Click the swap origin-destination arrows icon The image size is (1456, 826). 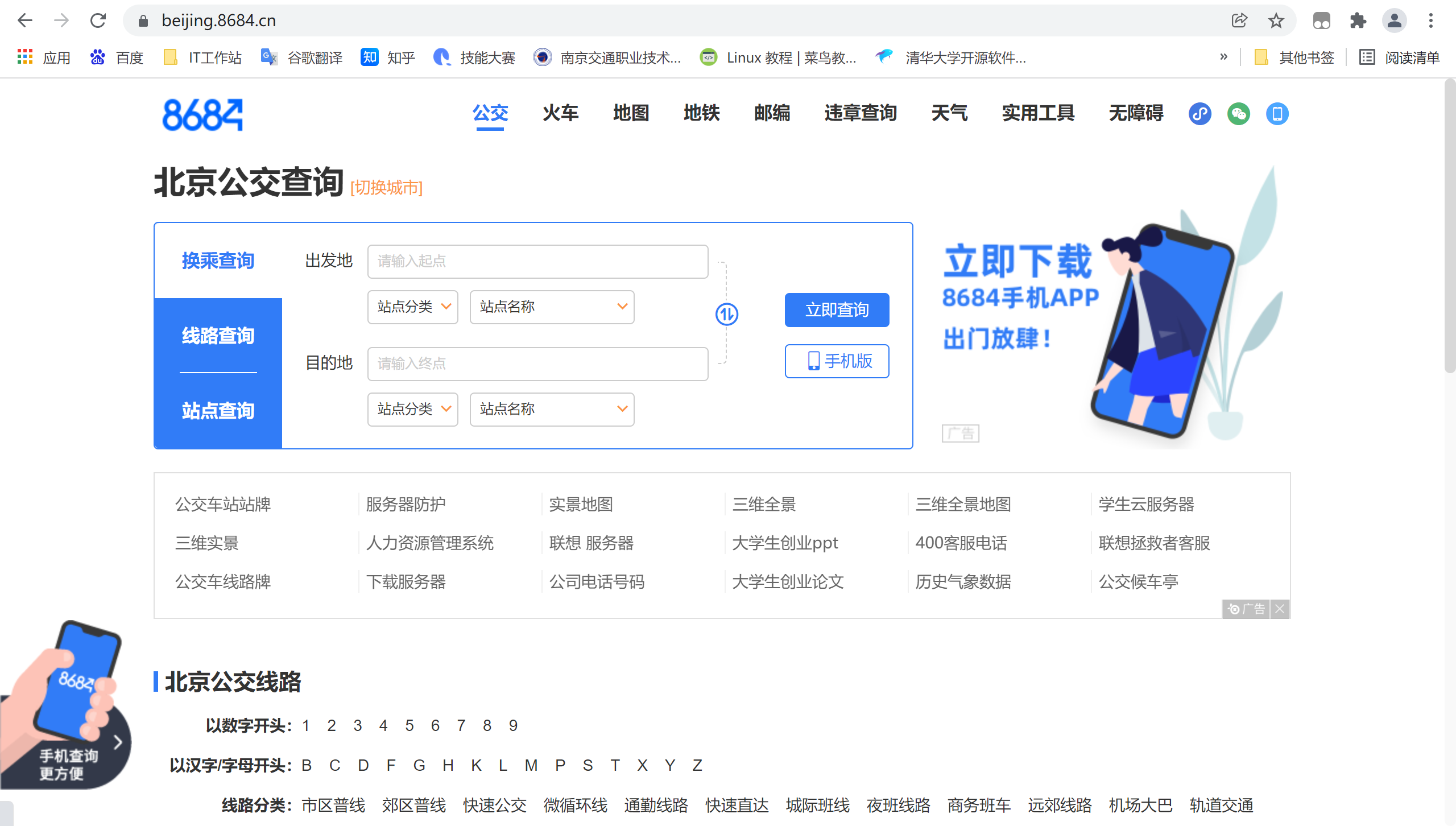coord(726,313)
